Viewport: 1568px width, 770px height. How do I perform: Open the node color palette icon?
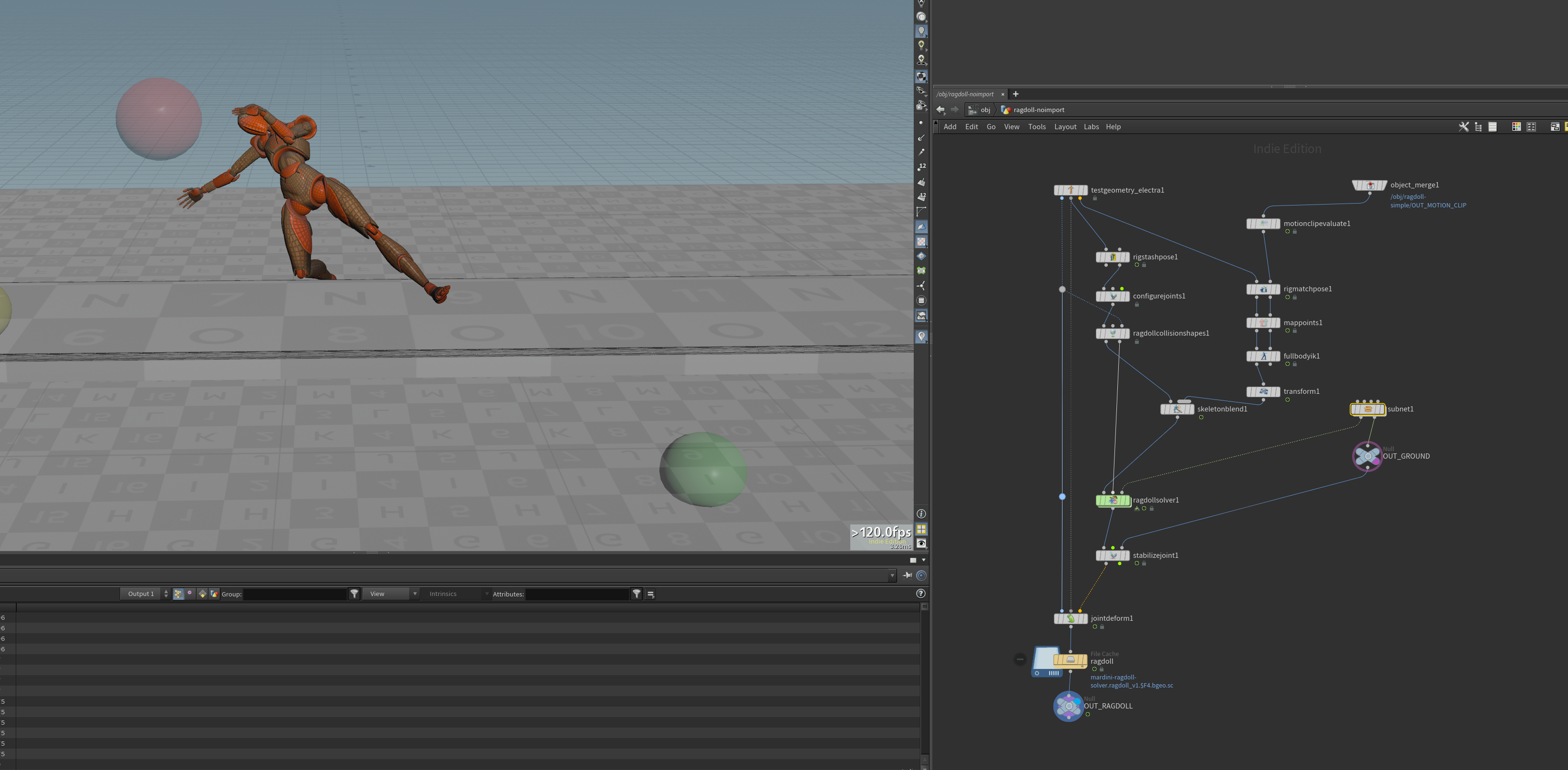[1516, 127]
